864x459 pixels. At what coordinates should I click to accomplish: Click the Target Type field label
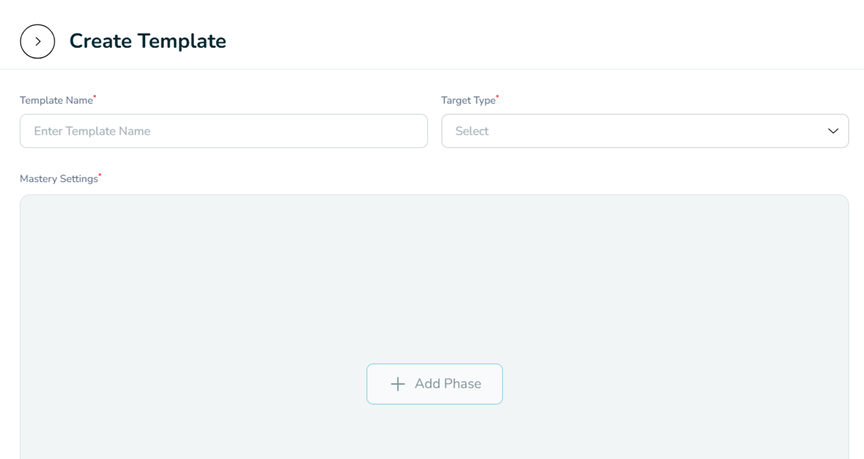click(468, 100)
